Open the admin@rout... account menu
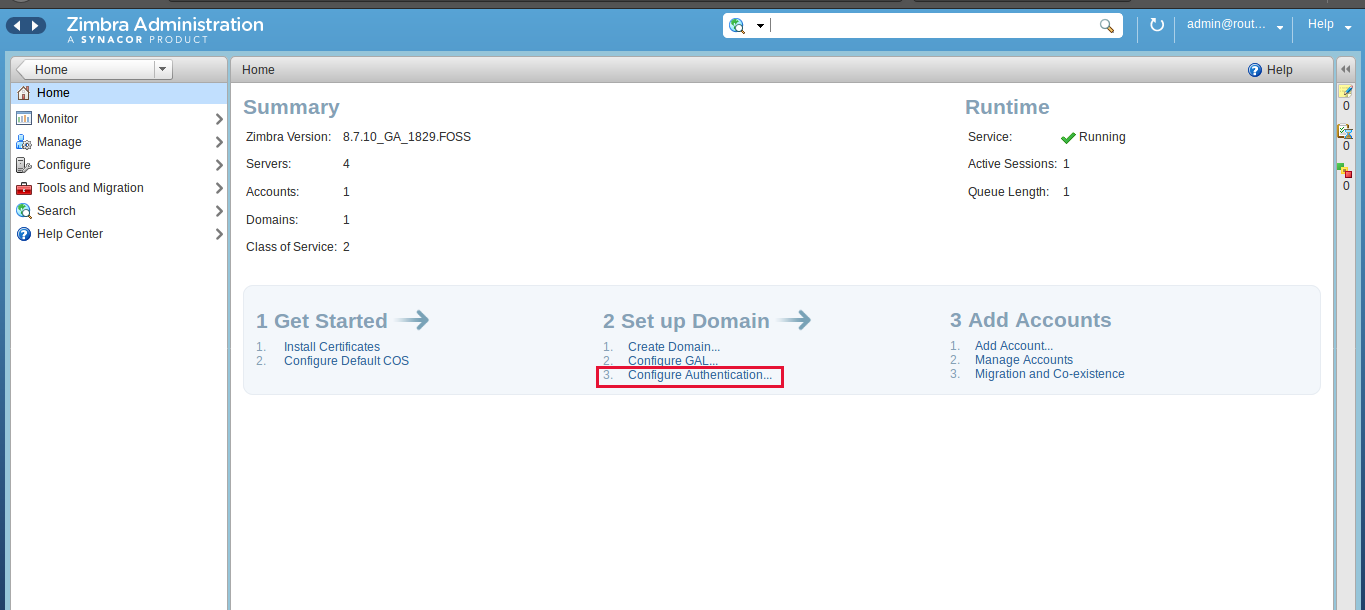This screenshot has width=1365, height=610. tap(1235, 25)
